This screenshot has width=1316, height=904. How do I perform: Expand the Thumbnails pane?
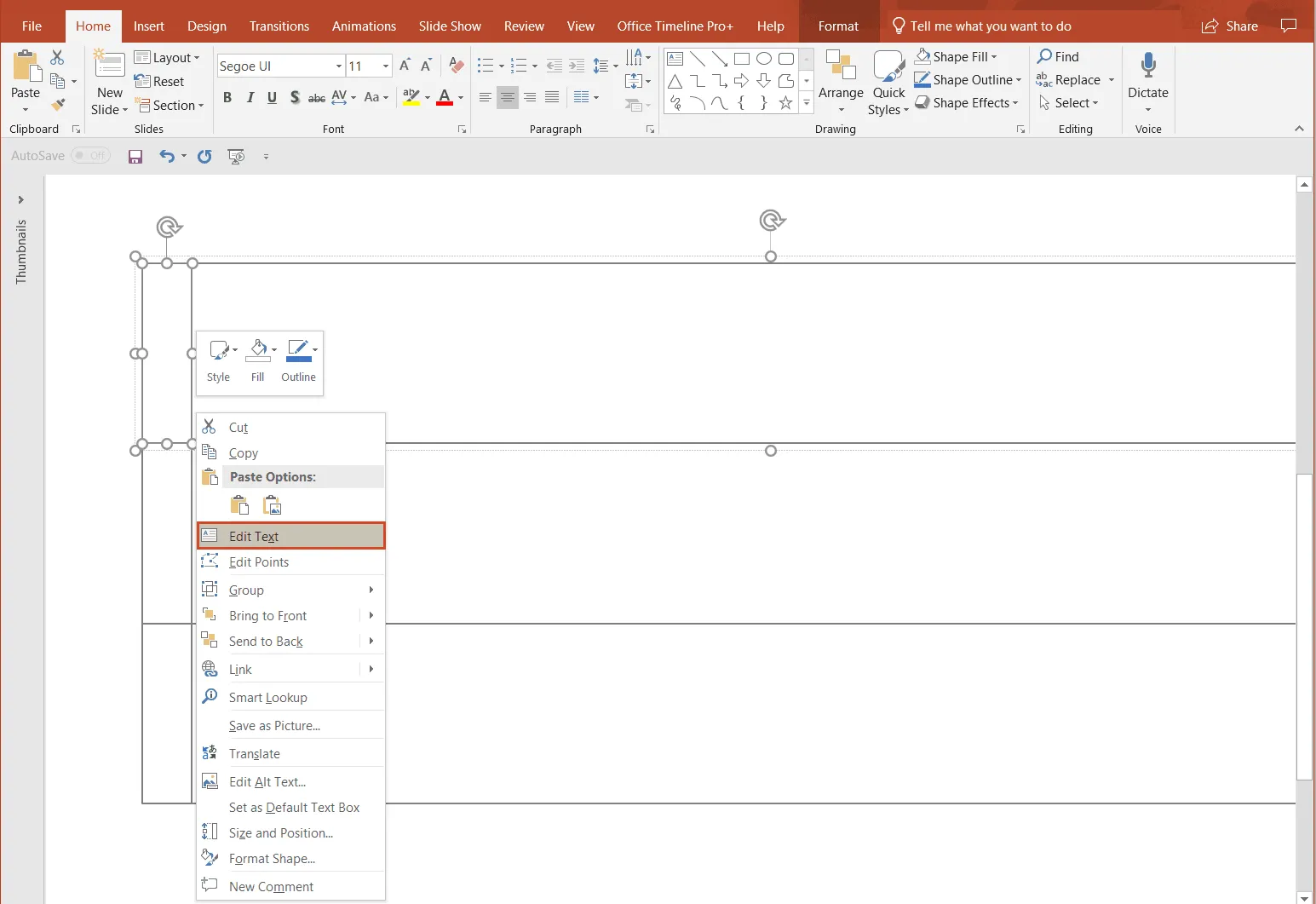tap(21, 200)
